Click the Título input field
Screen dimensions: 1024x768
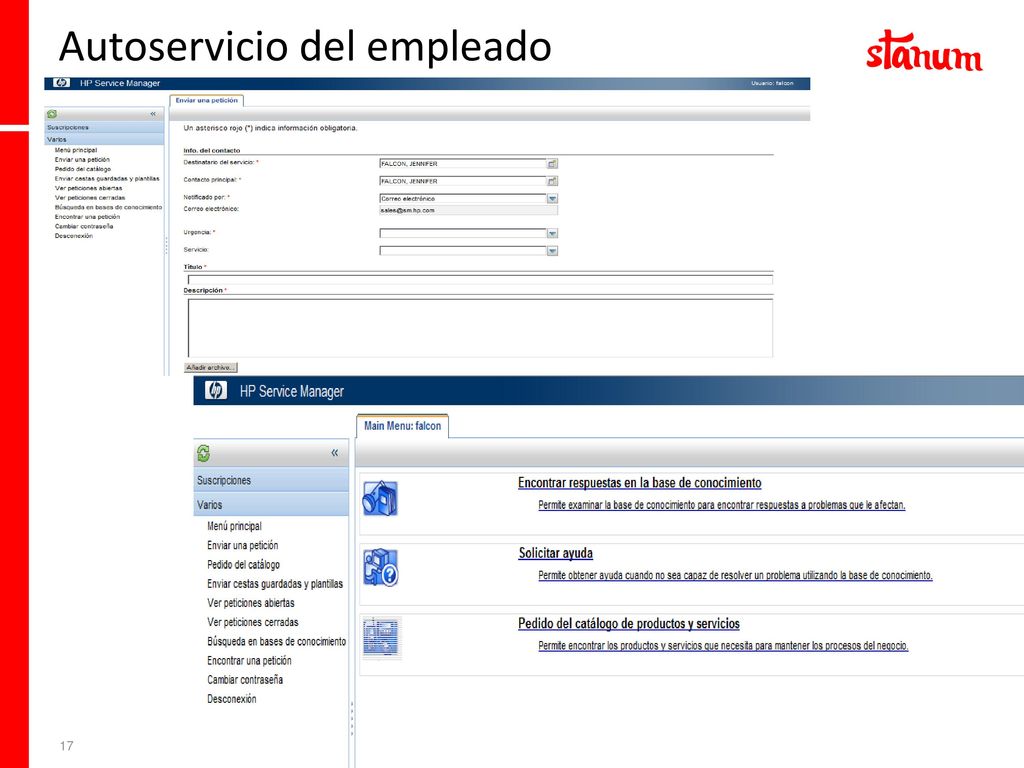pos(480,280)
